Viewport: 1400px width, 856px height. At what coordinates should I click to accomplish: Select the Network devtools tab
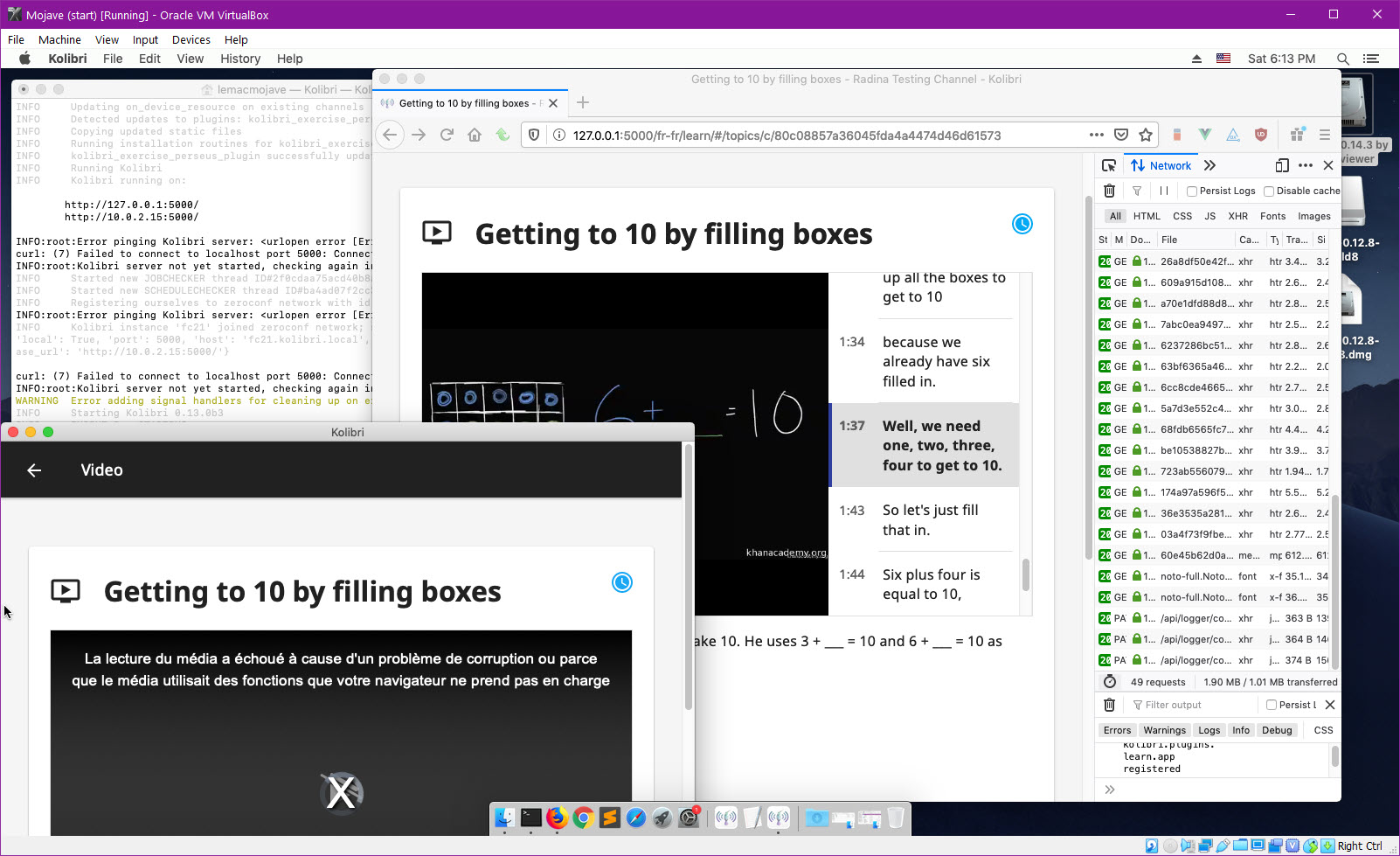(1161, 165)
